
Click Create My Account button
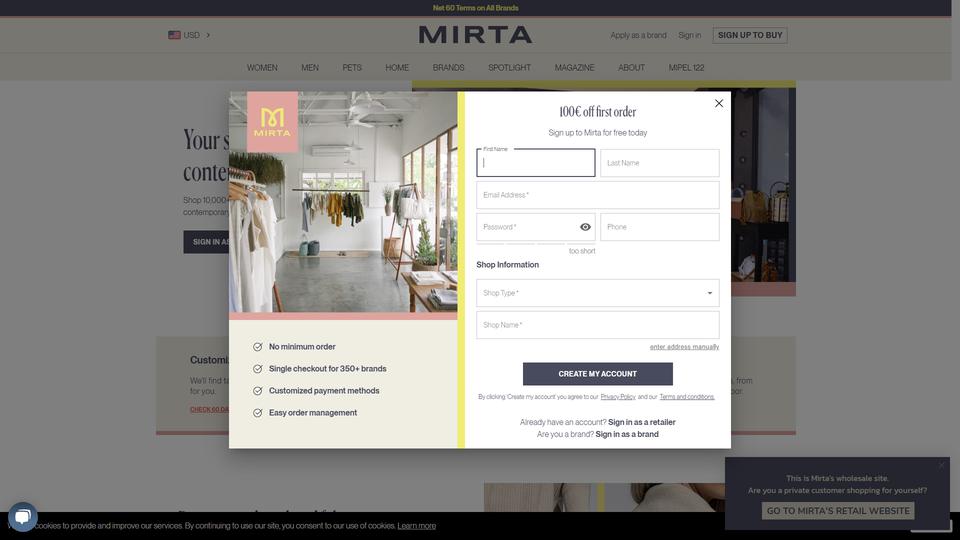pos(598,374)
